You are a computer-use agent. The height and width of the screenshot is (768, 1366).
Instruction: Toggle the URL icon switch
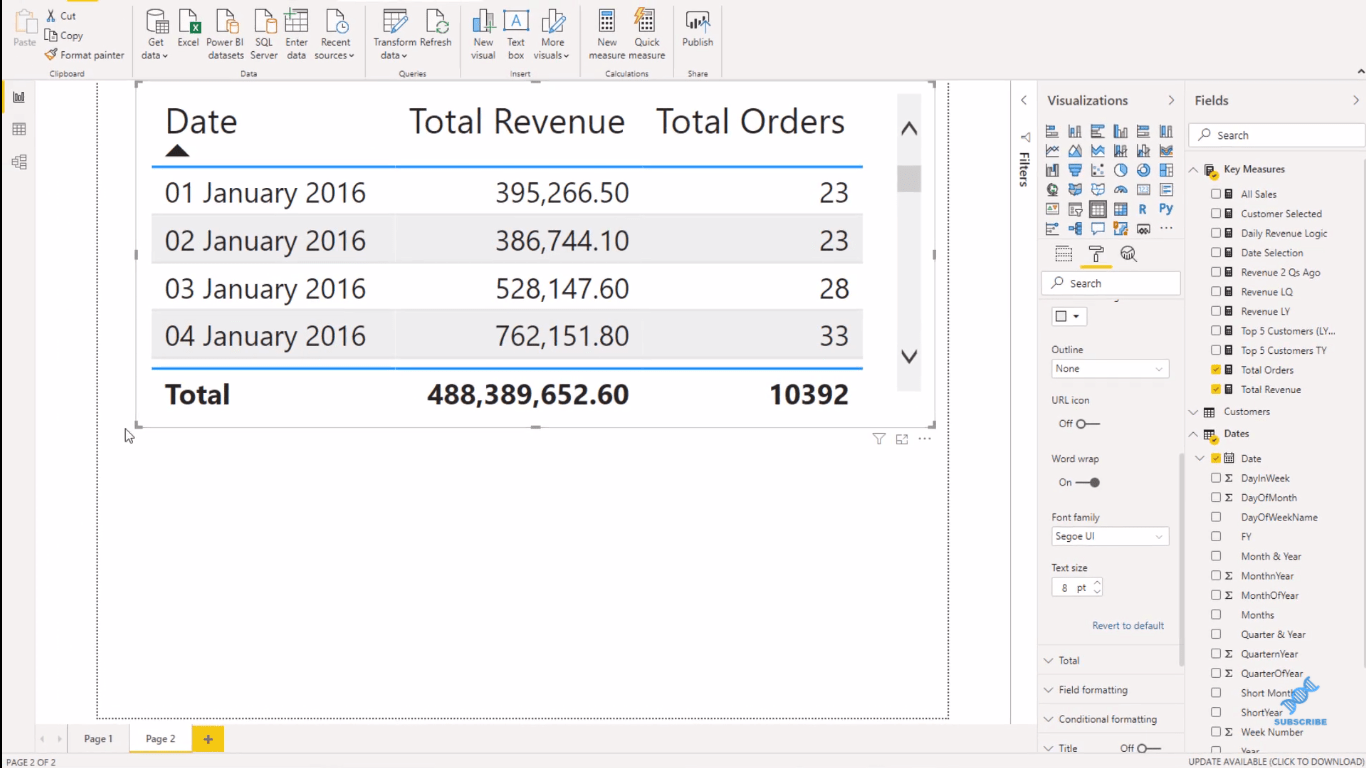1088,424
